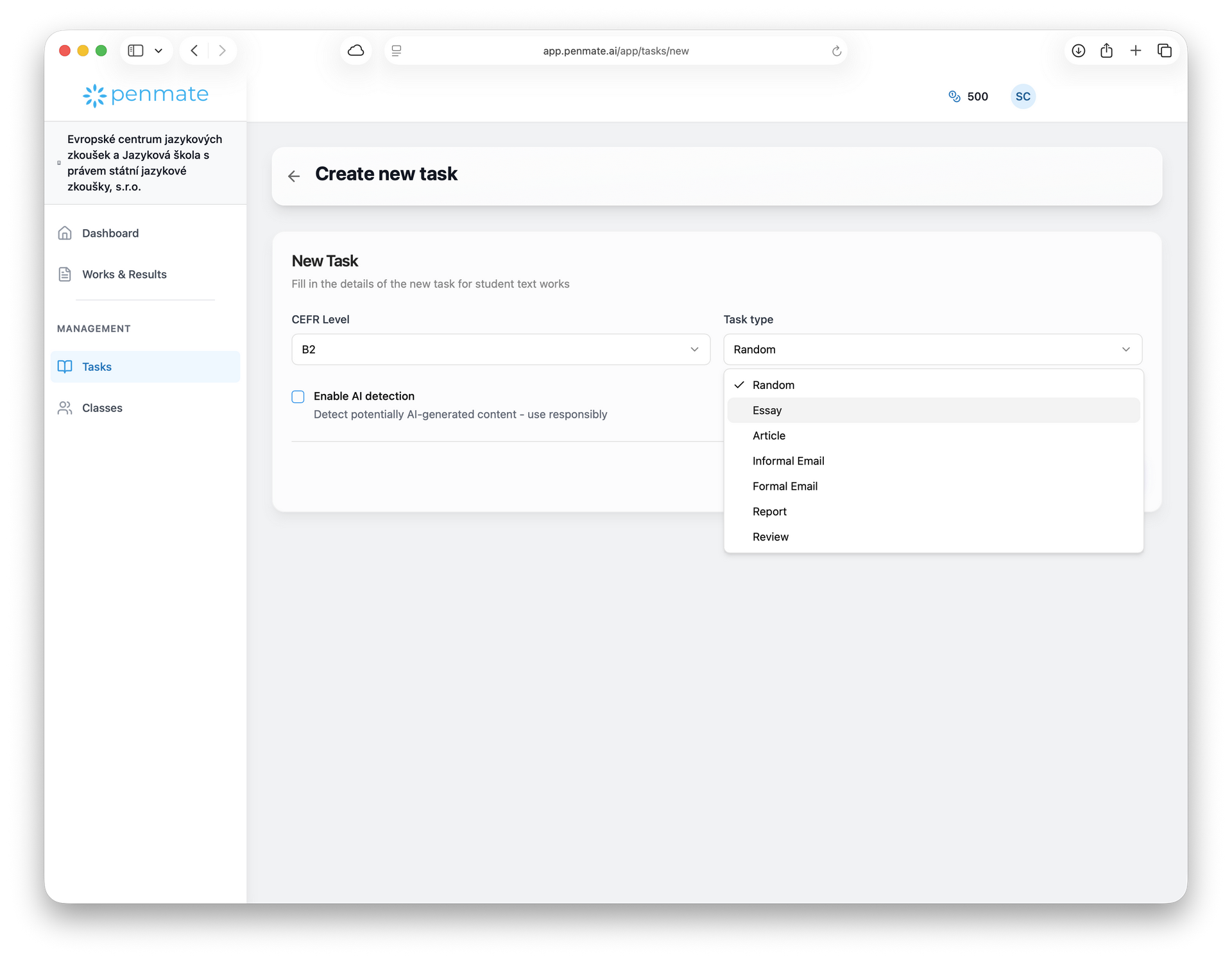1232x962 pixels.
Task: Open the SC user avatar menu
Action: [x=1022, y=96]
